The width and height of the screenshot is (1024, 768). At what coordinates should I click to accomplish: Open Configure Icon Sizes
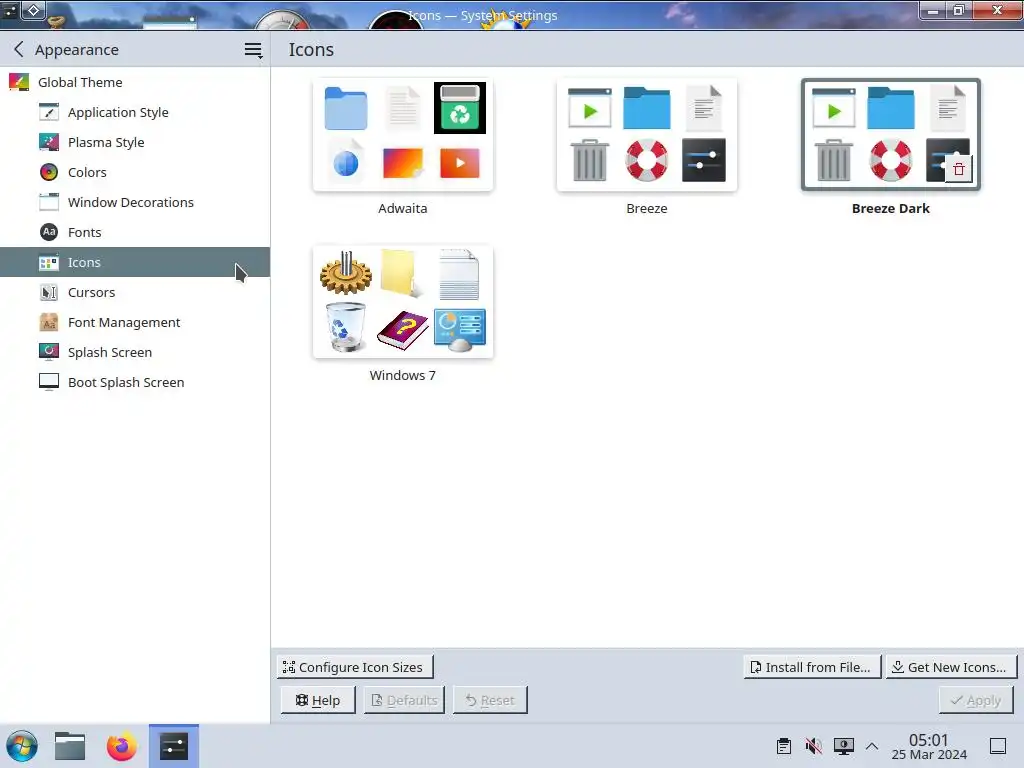(x=355, y=667)
